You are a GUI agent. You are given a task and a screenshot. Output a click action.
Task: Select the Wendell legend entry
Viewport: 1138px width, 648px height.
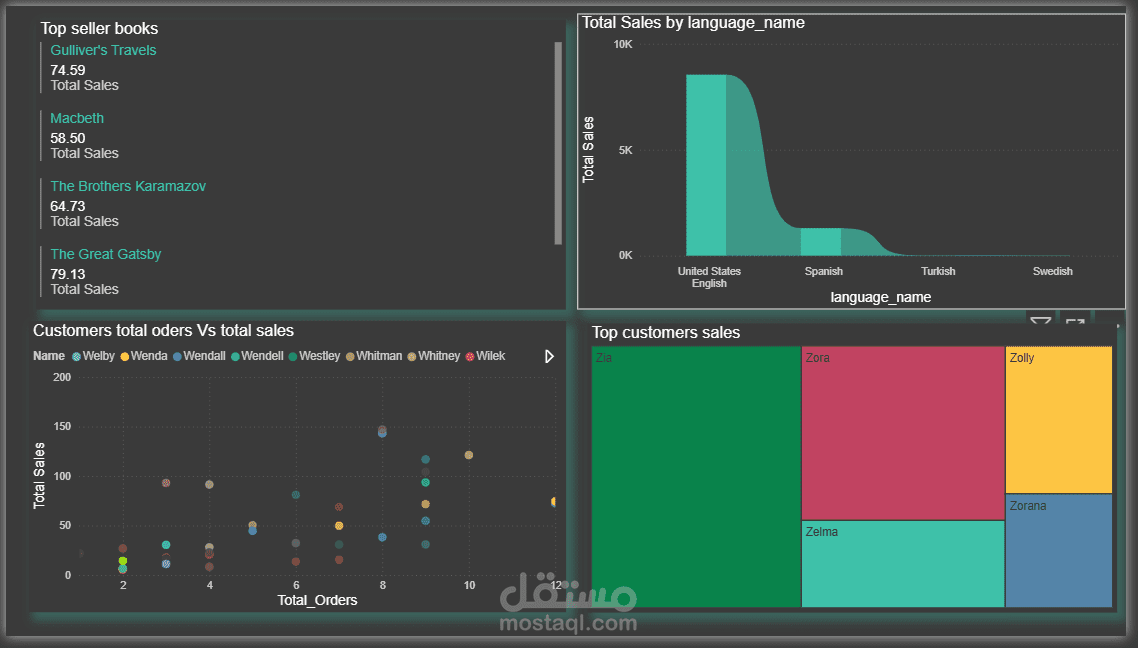(257, 356)
